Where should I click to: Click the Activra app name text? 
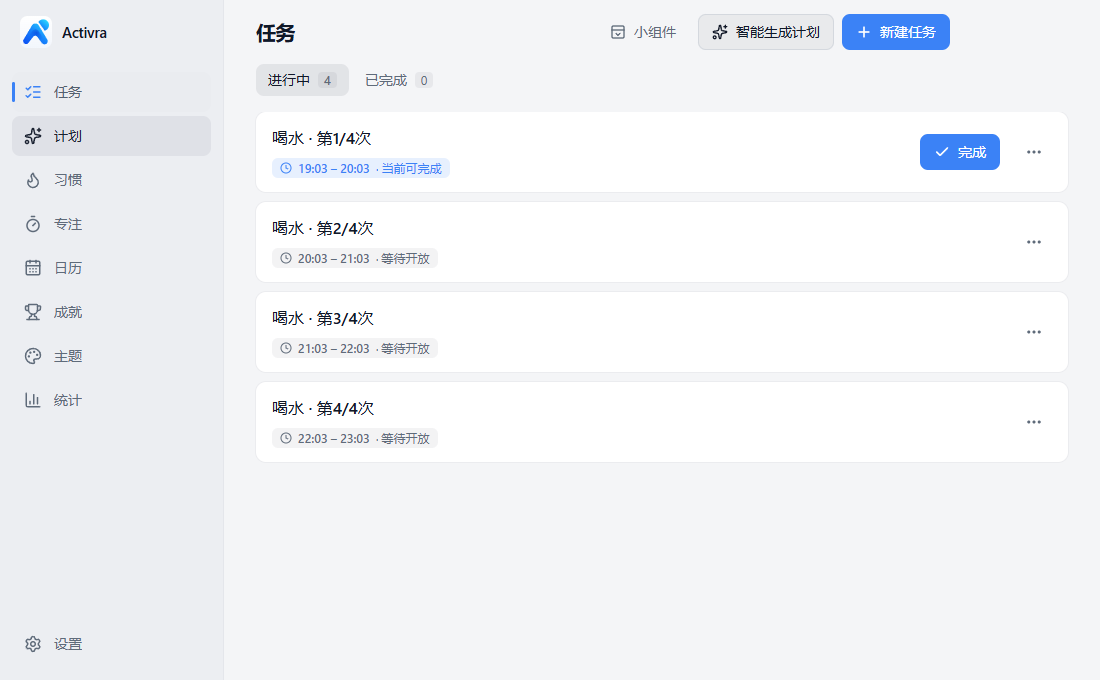coord(84,33)
